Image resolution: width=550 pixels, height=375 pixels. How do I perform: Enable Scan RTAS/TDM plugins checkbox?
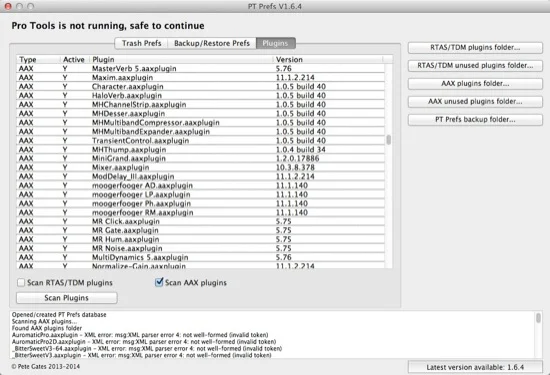tap(21, 282)
